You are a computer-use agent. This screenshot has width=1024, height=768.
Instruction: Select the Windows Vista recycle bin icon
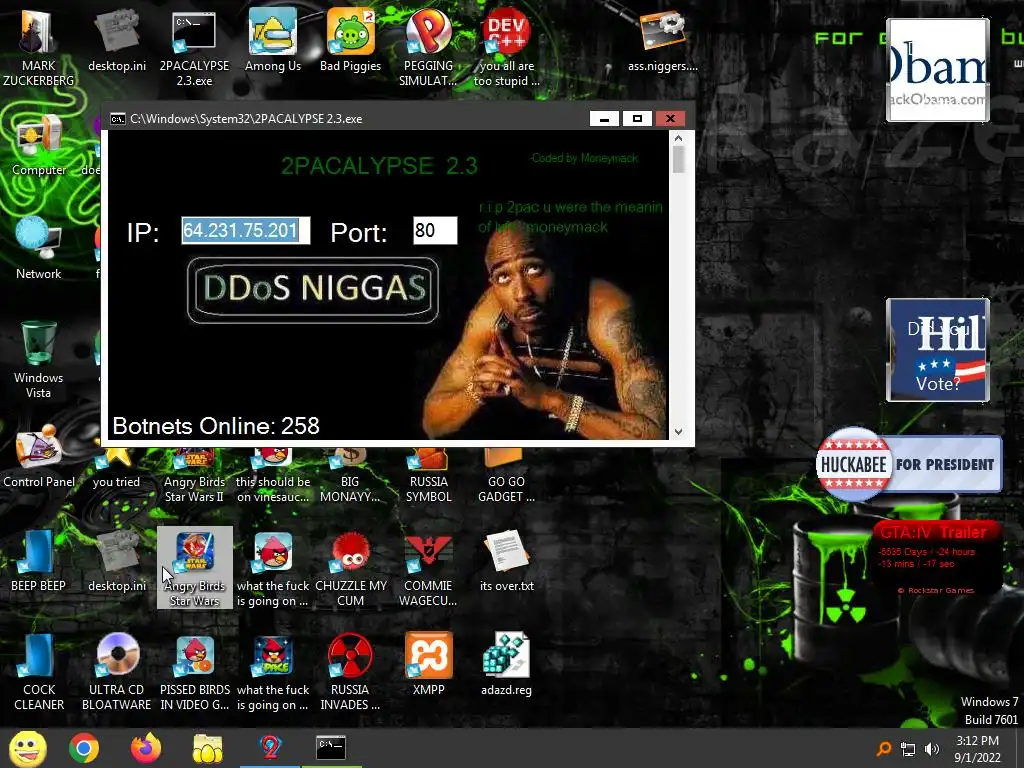[x=39, y=359]
